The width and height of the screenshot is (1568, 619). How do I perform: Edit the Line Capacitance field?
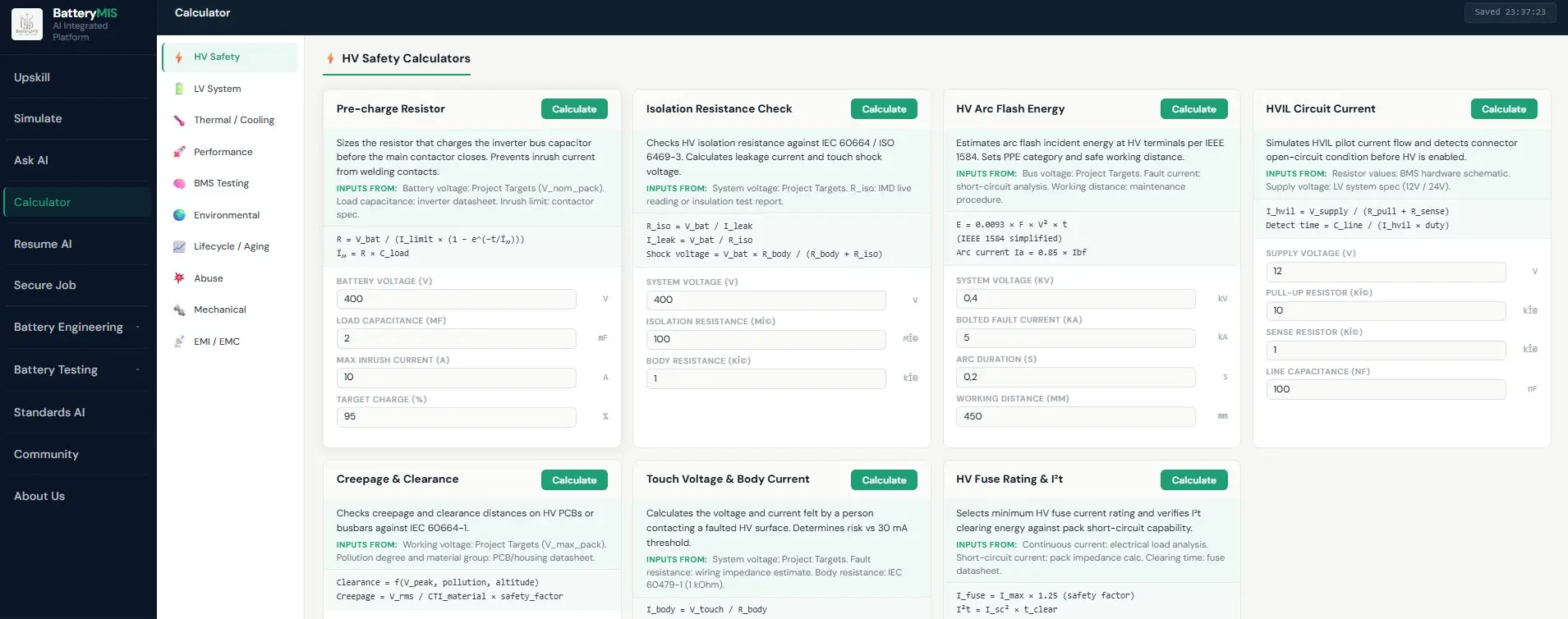point(1386,389)
